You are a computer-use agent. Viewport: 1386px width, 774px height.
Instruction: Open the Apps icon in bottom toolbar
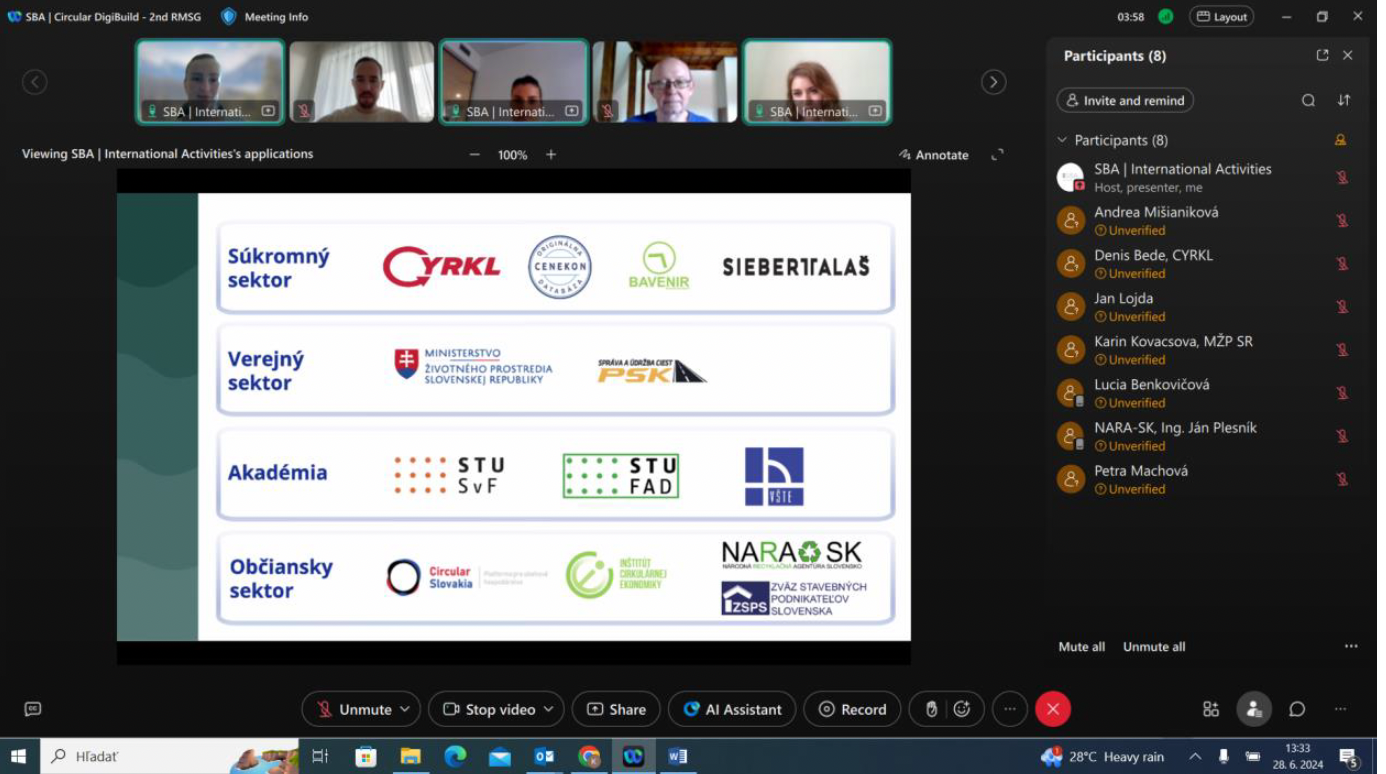[1211, 709]
